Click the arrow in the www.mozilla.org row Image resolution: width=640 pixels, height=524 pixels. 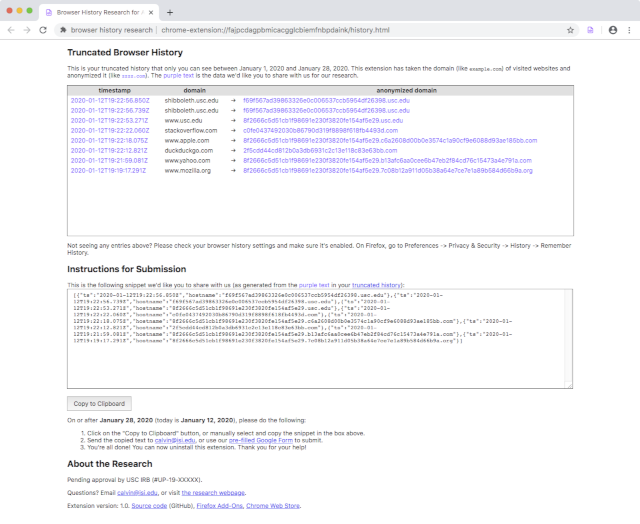[x=233, y=171]
